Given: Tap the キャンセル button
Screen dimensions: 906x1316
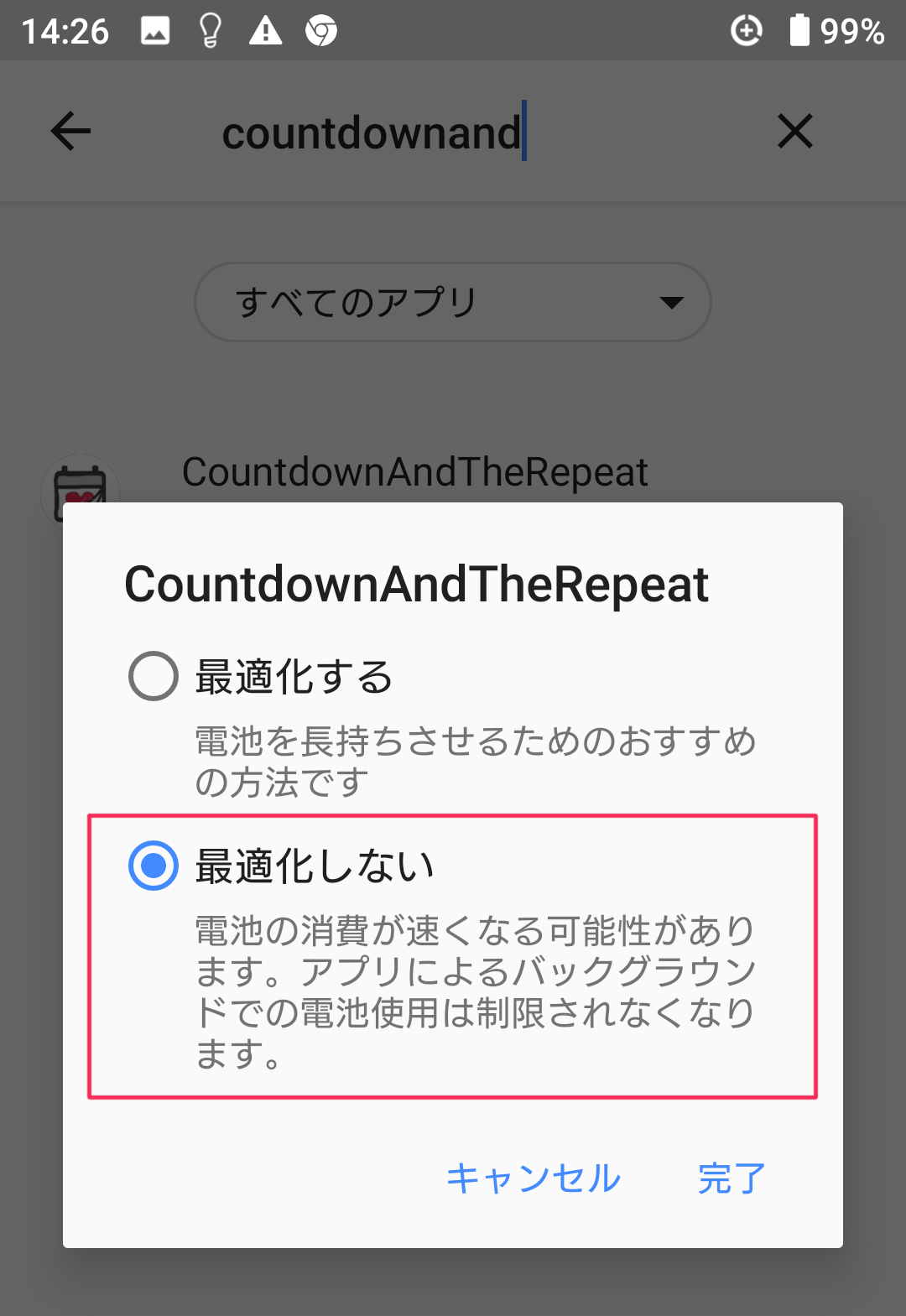Looking at the screenshot, I should pyautogui.click(x=534, y=1178).
